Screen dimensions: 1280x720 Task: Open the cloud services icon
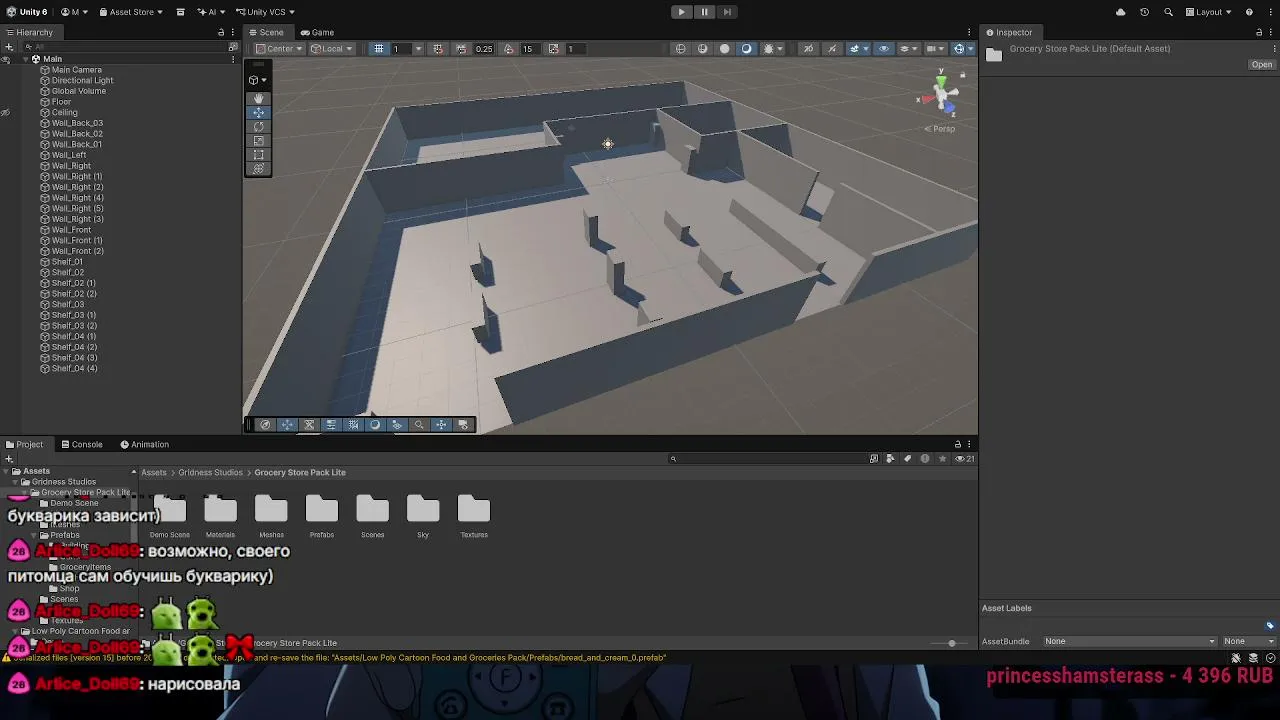[x=1120, y=12]
